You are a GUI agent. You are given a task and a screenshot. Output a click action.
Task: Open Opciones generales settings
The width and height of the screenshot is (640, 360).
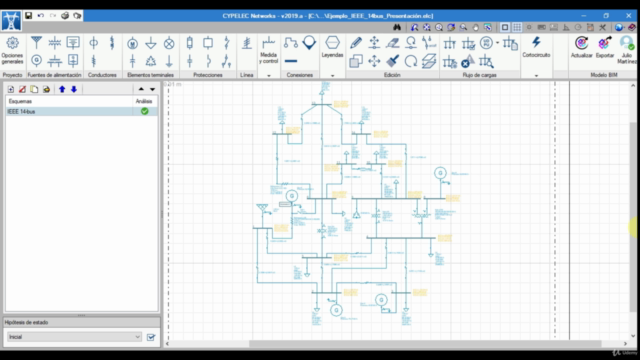pos(12,50)
